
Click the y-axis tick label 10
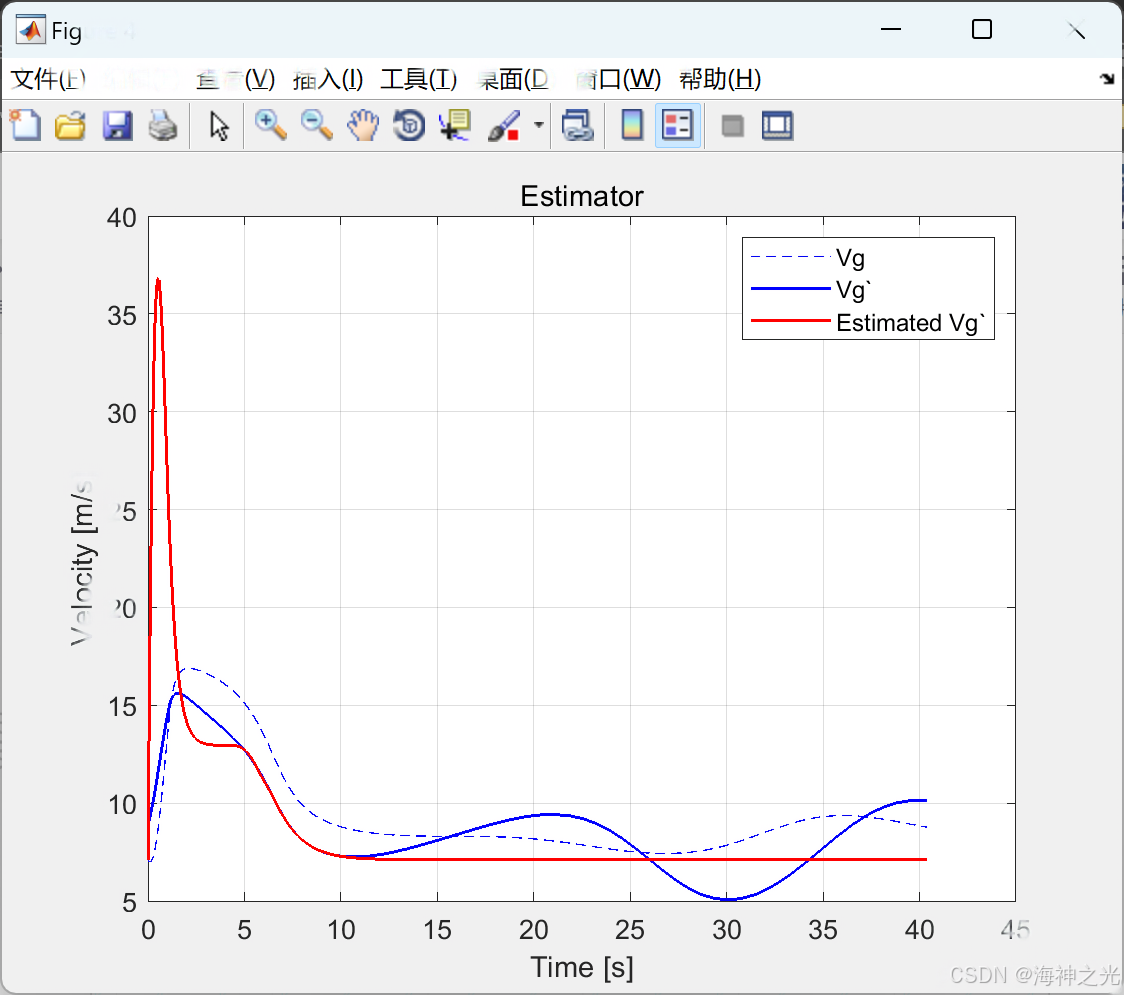pos(122,805)
